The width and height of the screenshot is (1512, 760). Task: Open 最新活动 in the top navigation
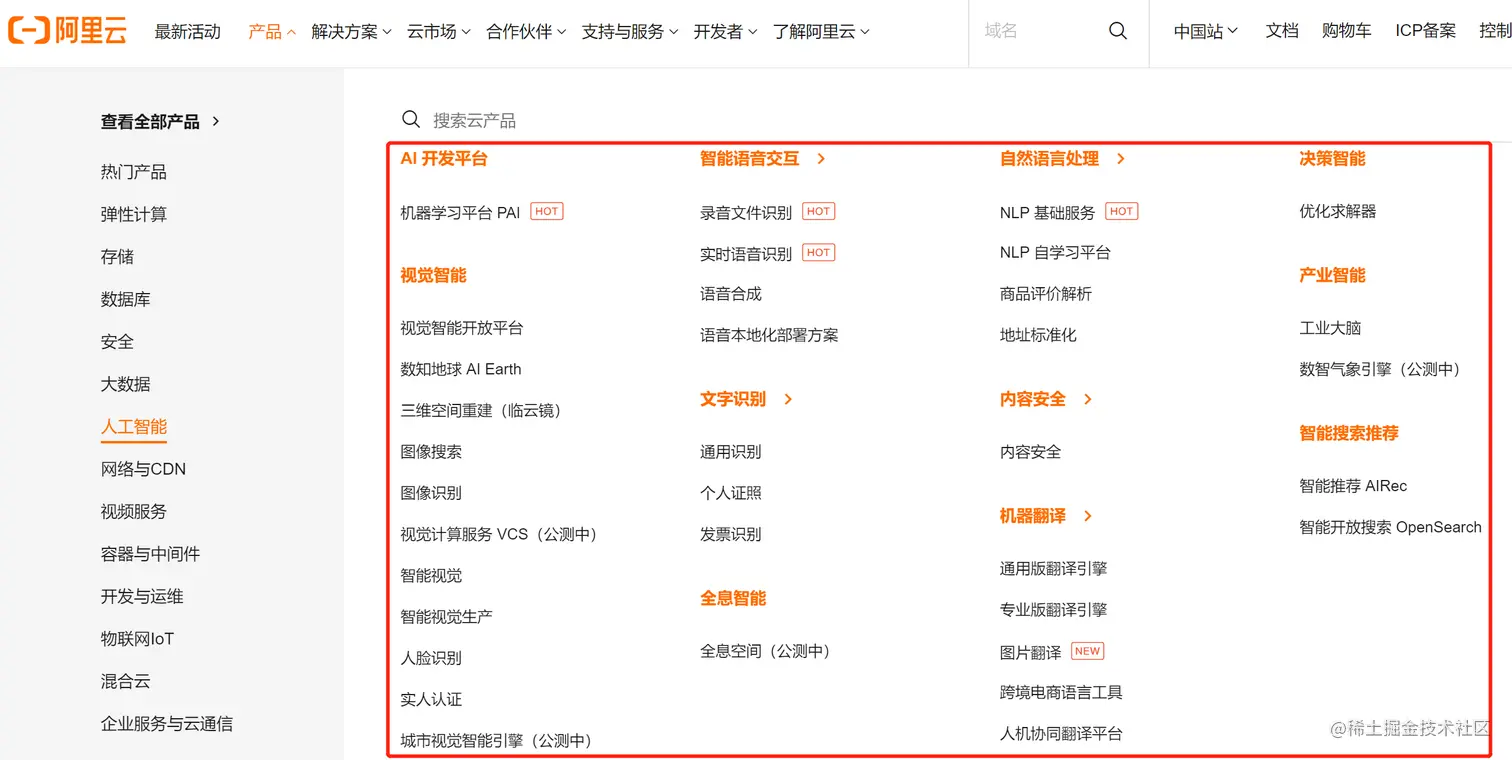tap(187, 32)
